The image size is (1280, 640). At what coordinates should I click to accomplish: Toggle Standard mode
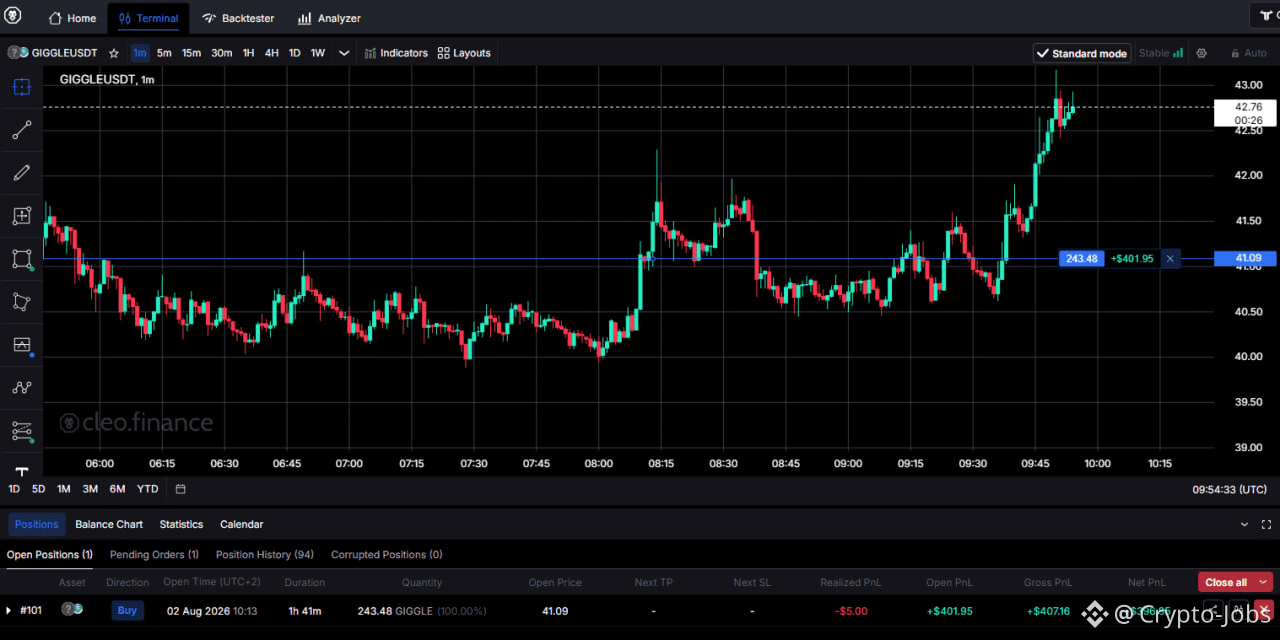click(1081, 53)
